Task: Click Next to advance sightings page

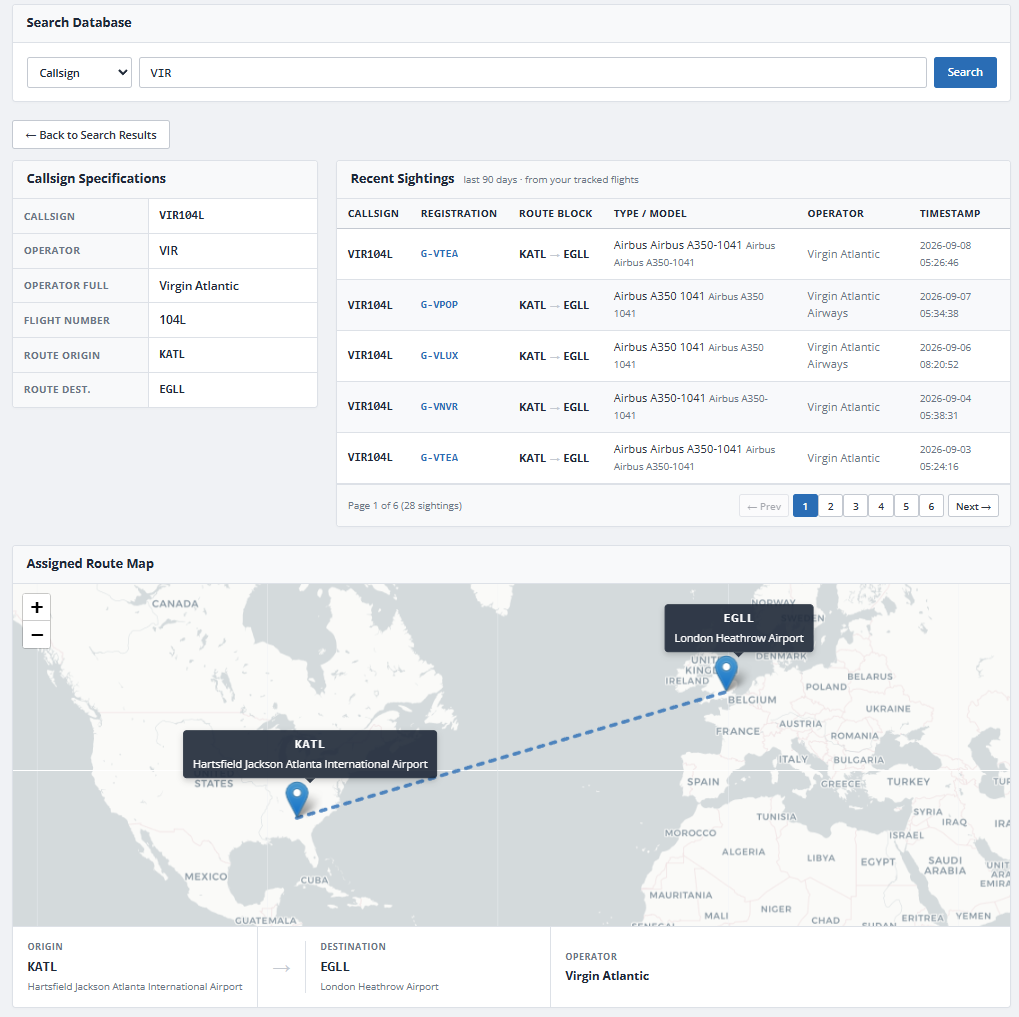Action: click(x=974, y=506)
